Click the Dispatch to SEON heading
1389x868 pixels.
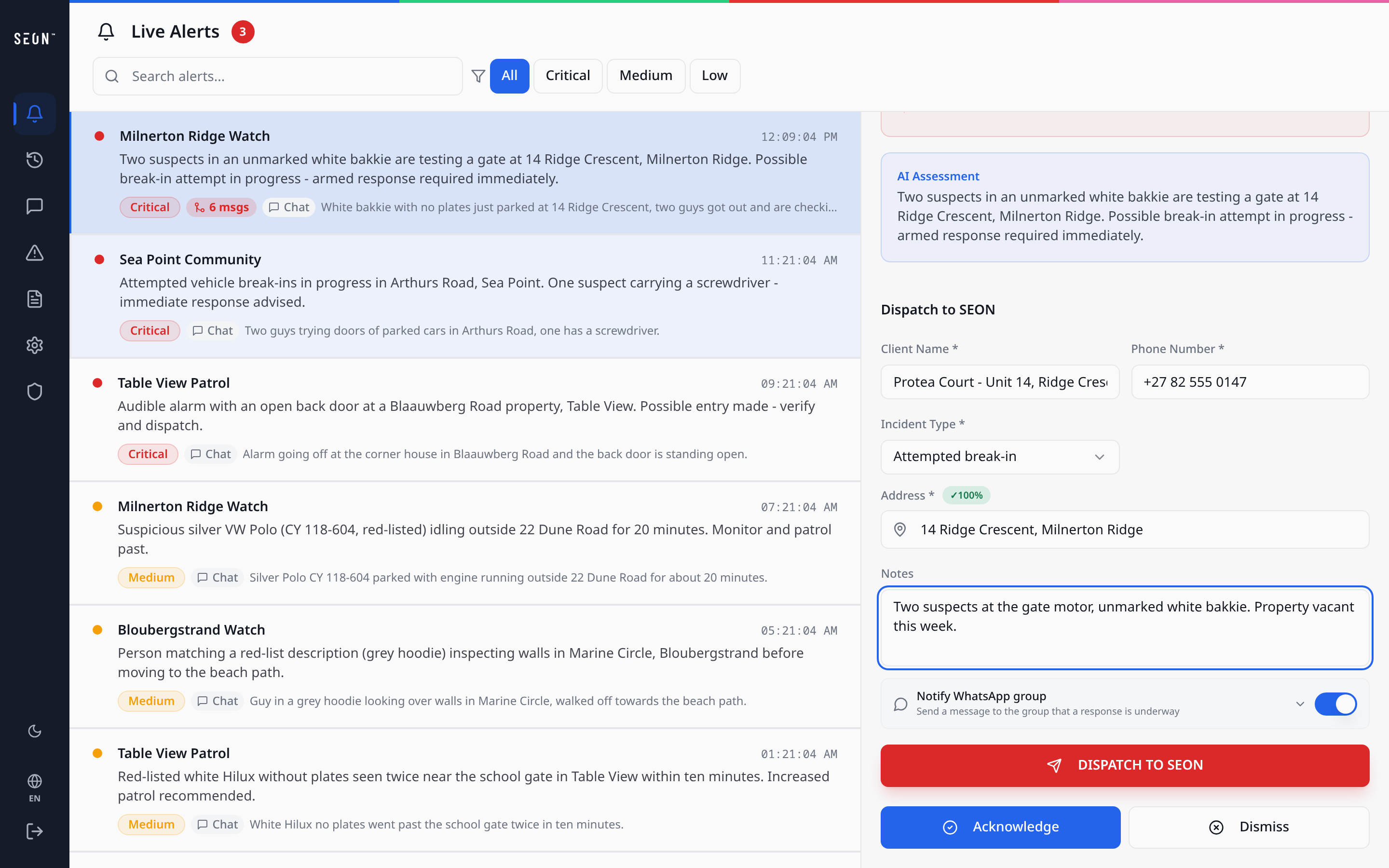[x=938, y=310]
